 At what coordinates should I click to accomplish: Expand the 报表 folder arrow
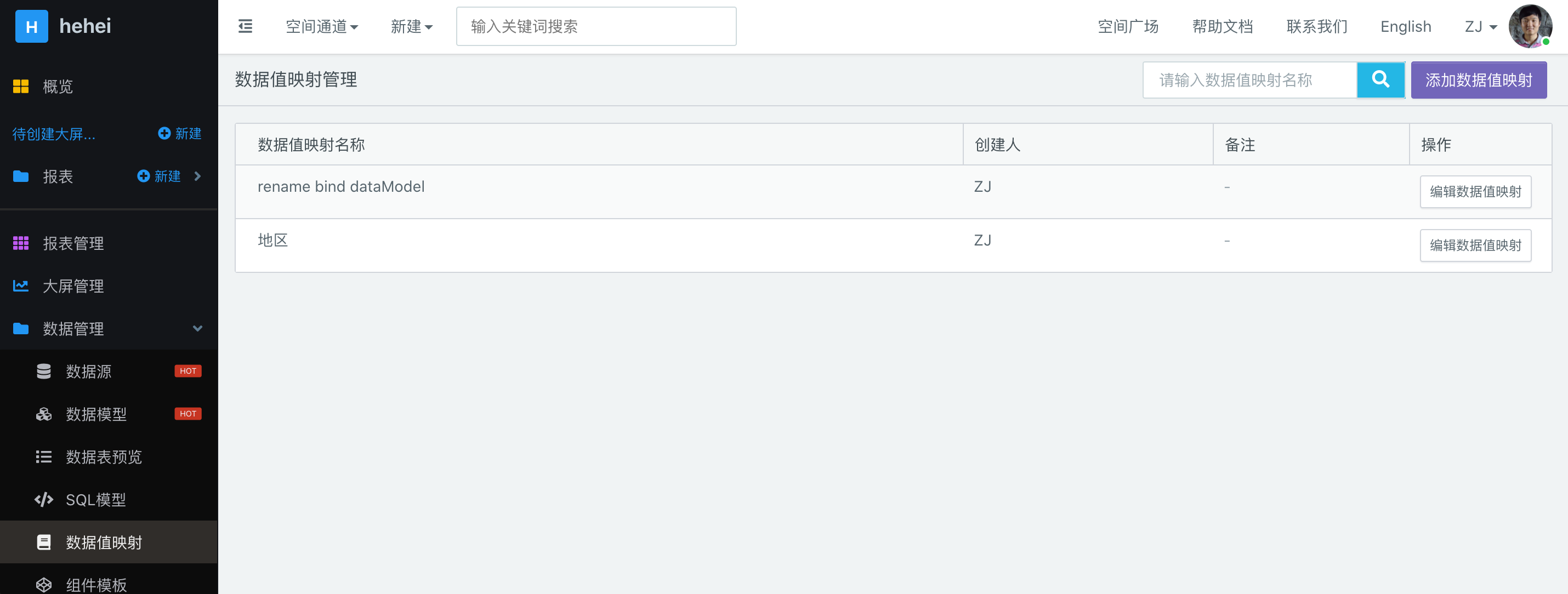point(197,176)
